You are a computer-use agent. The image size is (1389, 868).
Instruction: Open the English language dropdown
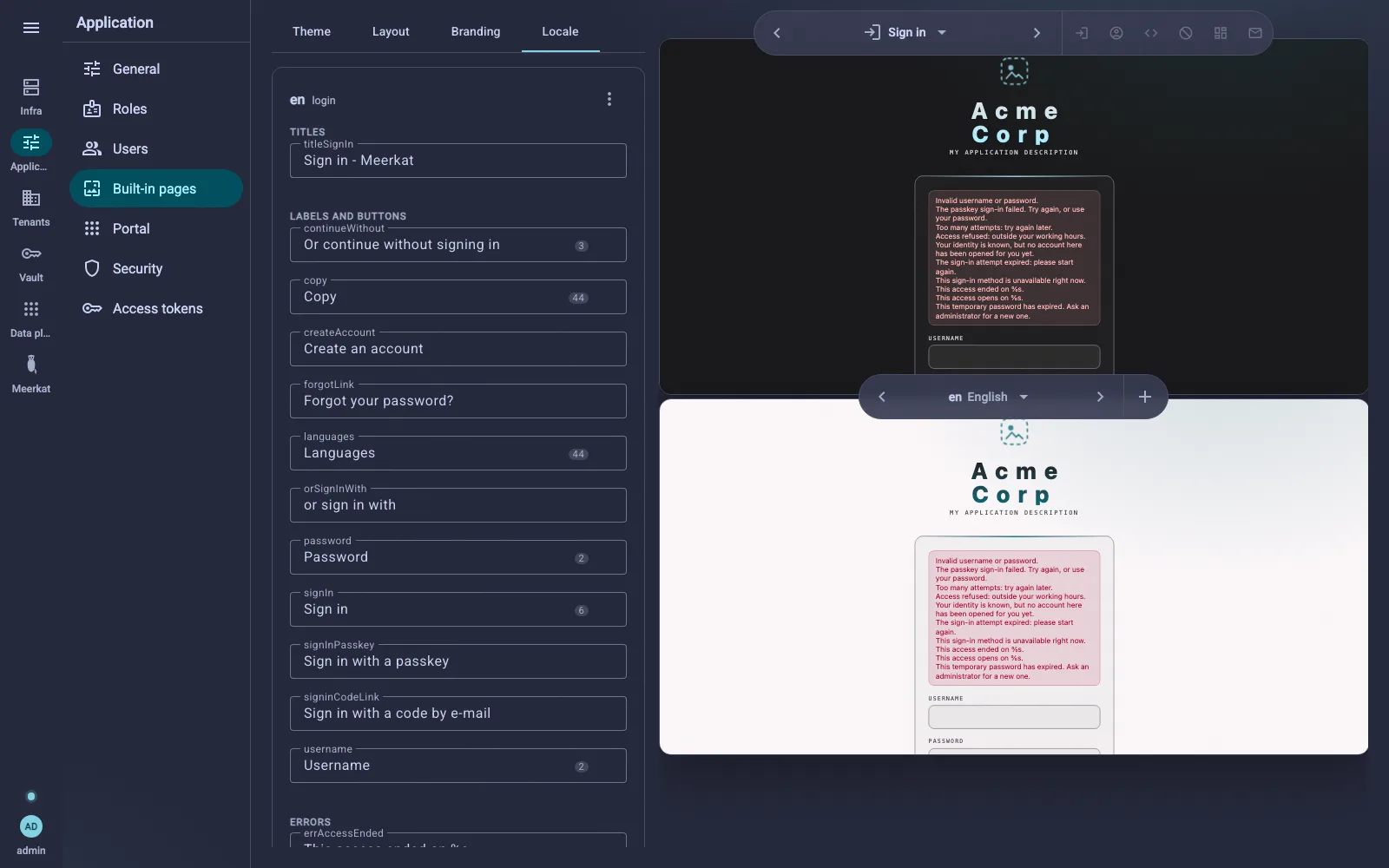point(990,397)
